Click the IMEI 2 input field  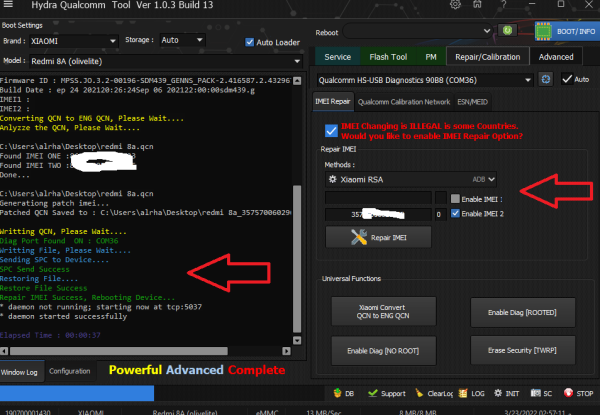378,214
